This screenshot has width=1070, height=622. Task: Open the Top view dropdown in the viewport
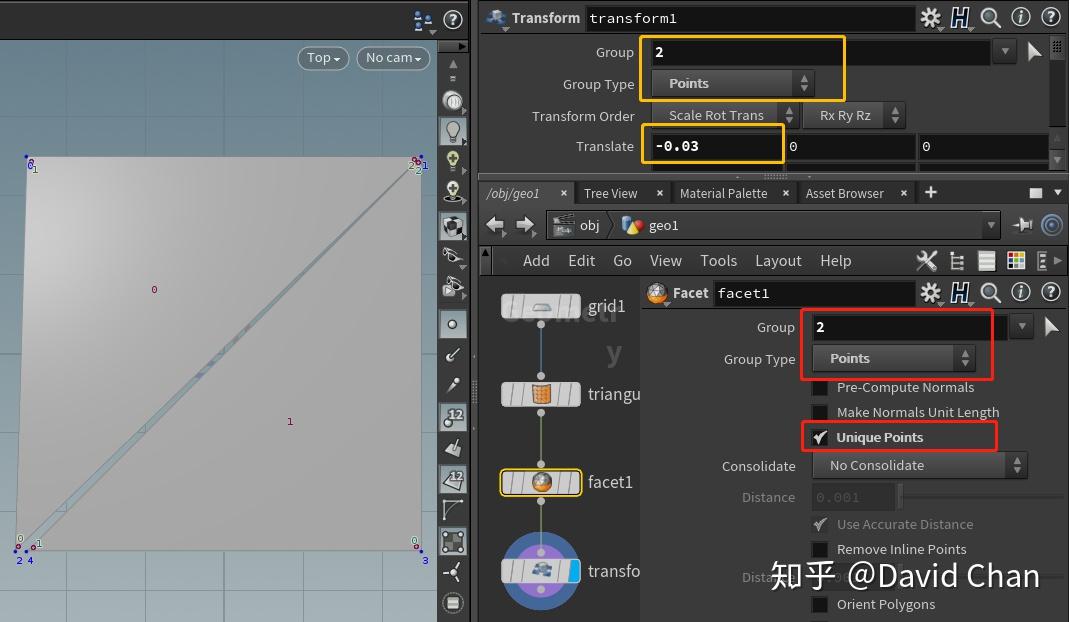323,58
